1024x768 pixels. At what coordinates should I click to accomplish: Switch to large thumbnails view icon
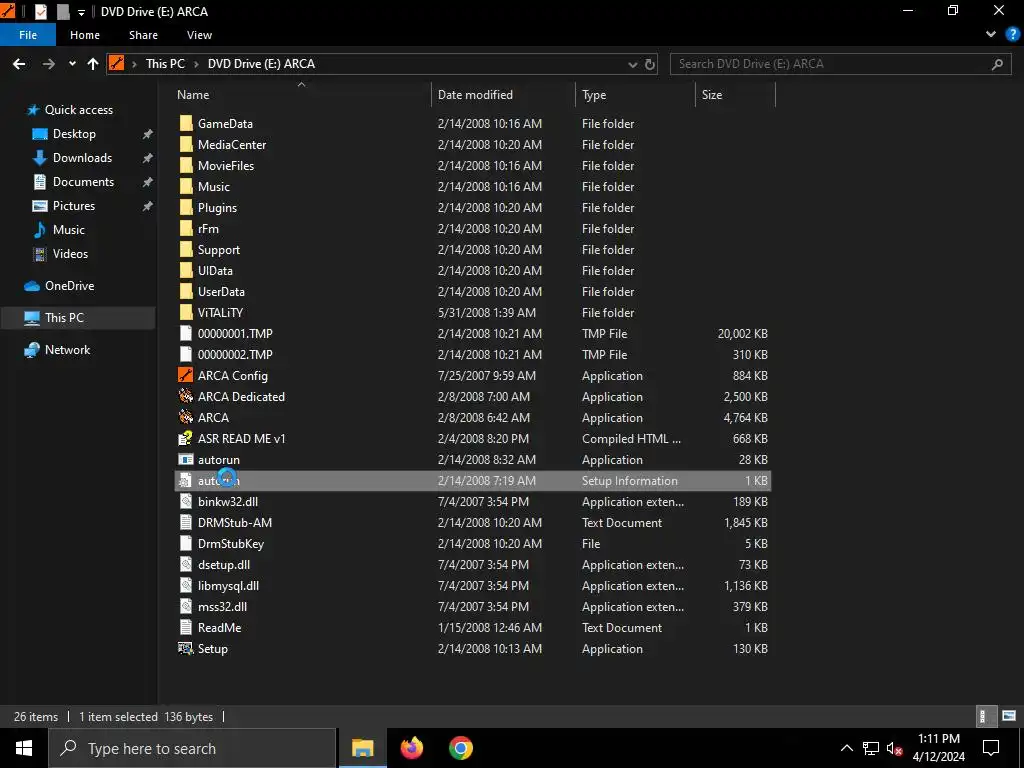coord(1009,716)
